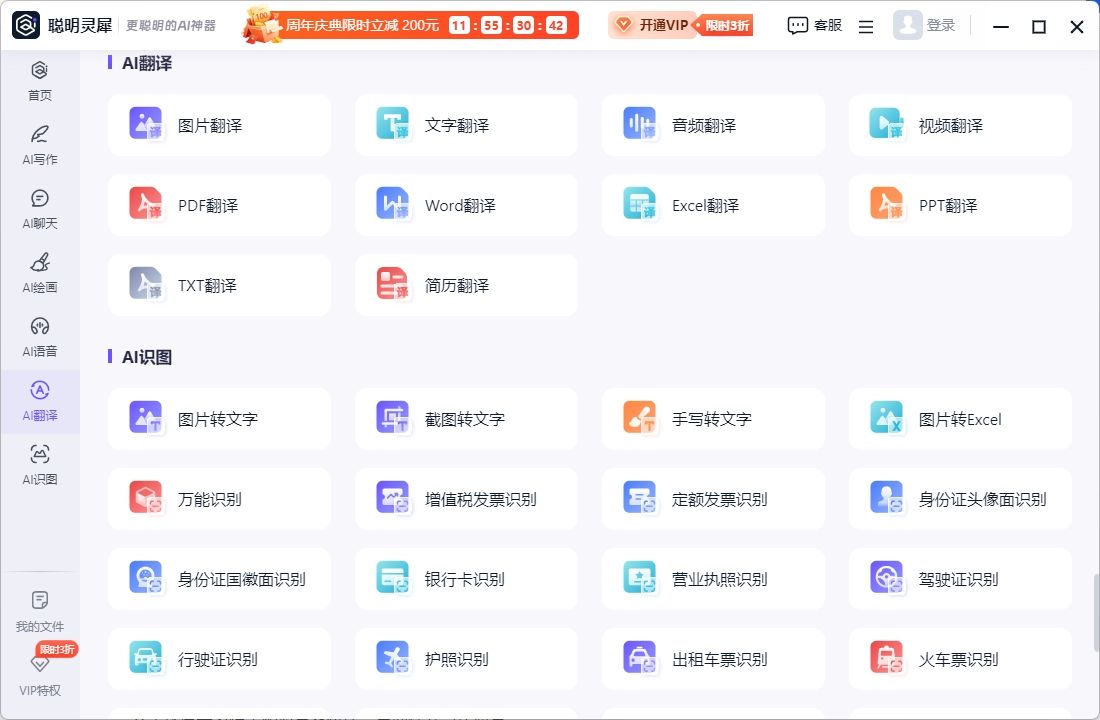The width and height of the screenshot is (1100, 720).
Task: Select the AI识图 sidebar tab
Action: [40, 465]
